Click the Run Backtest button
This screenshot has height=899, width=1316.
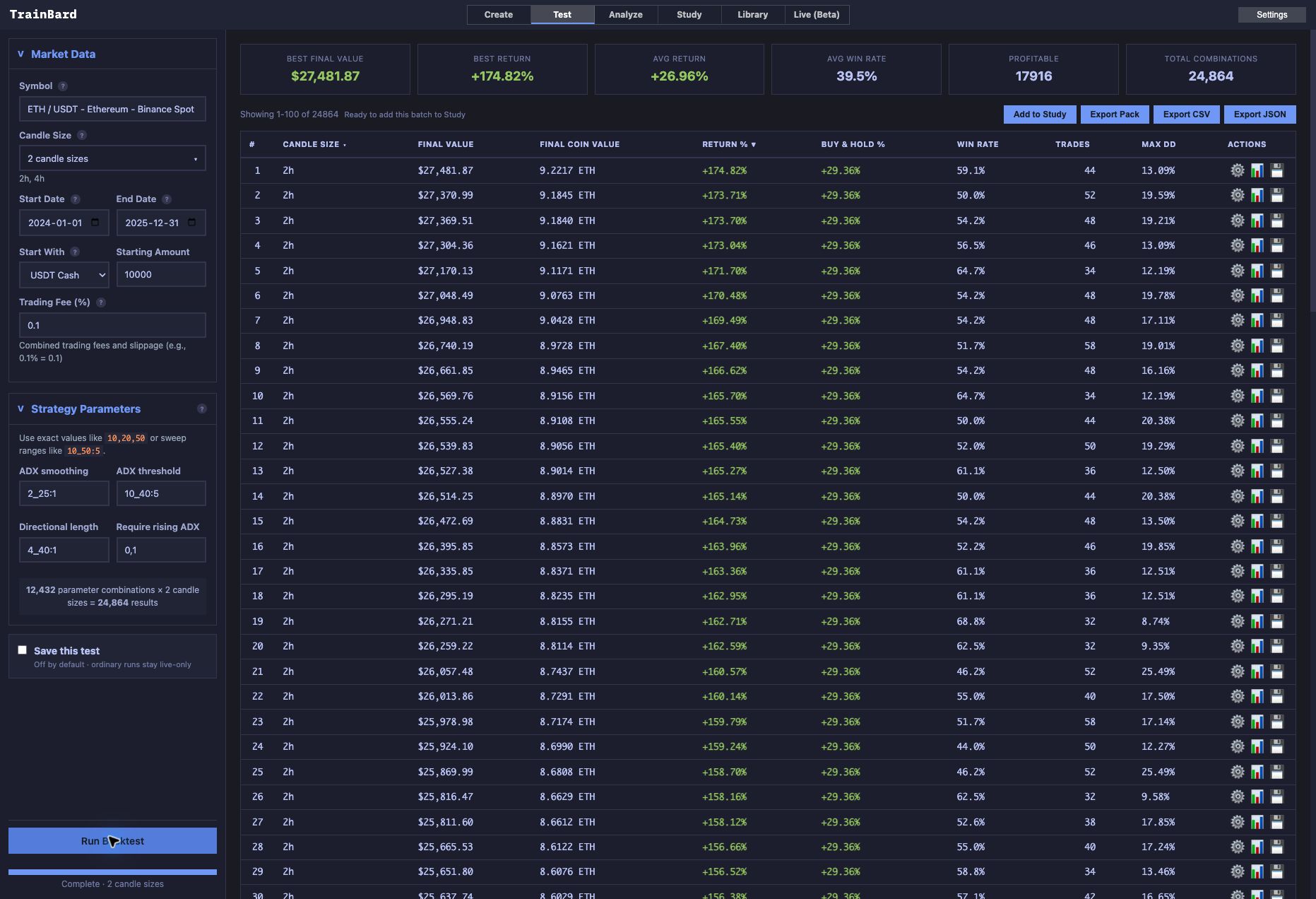pos(112,841)
